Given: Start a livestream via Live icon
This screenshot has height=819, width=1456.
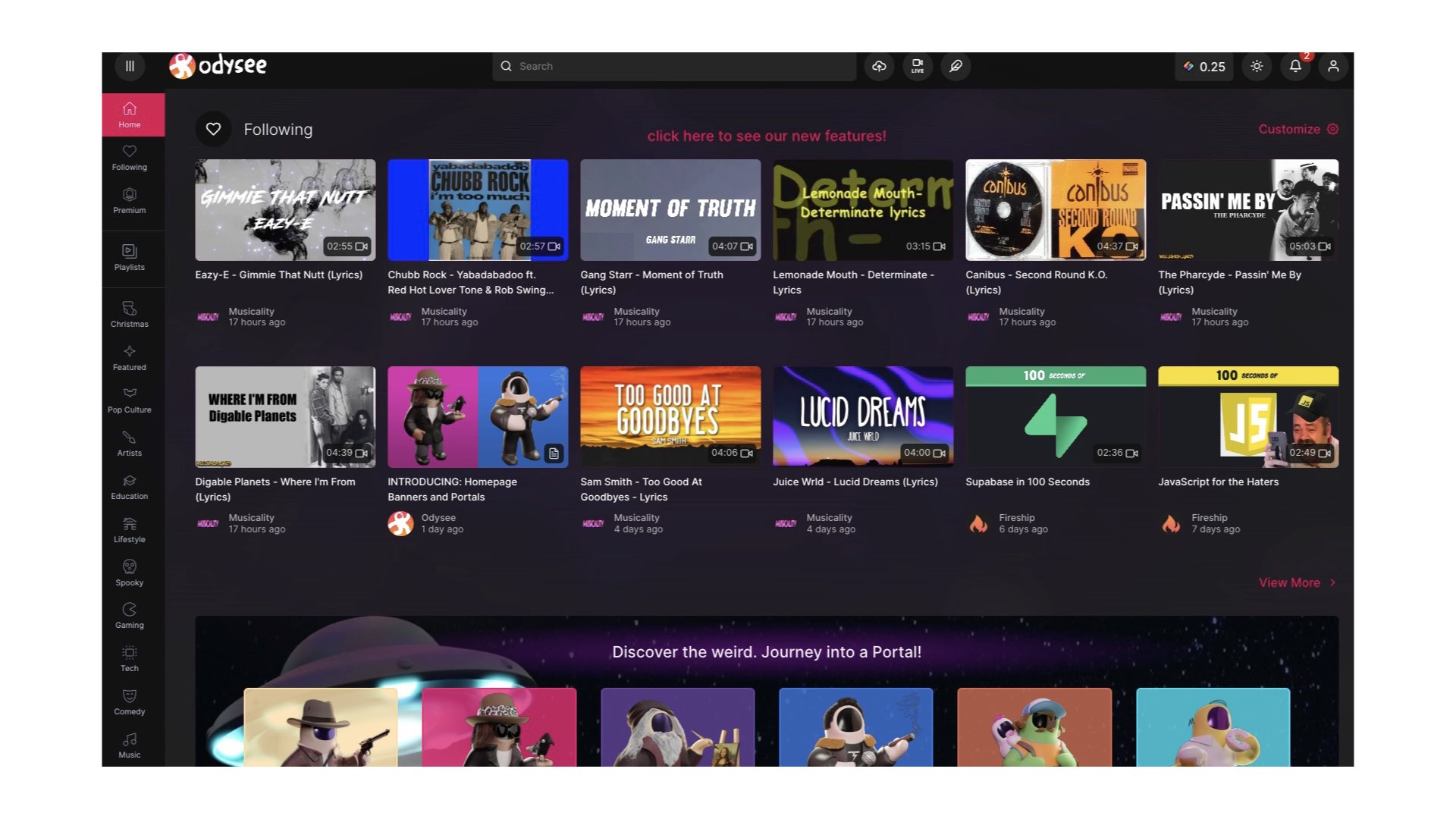Looking at the screenshot, I should 918,66.
